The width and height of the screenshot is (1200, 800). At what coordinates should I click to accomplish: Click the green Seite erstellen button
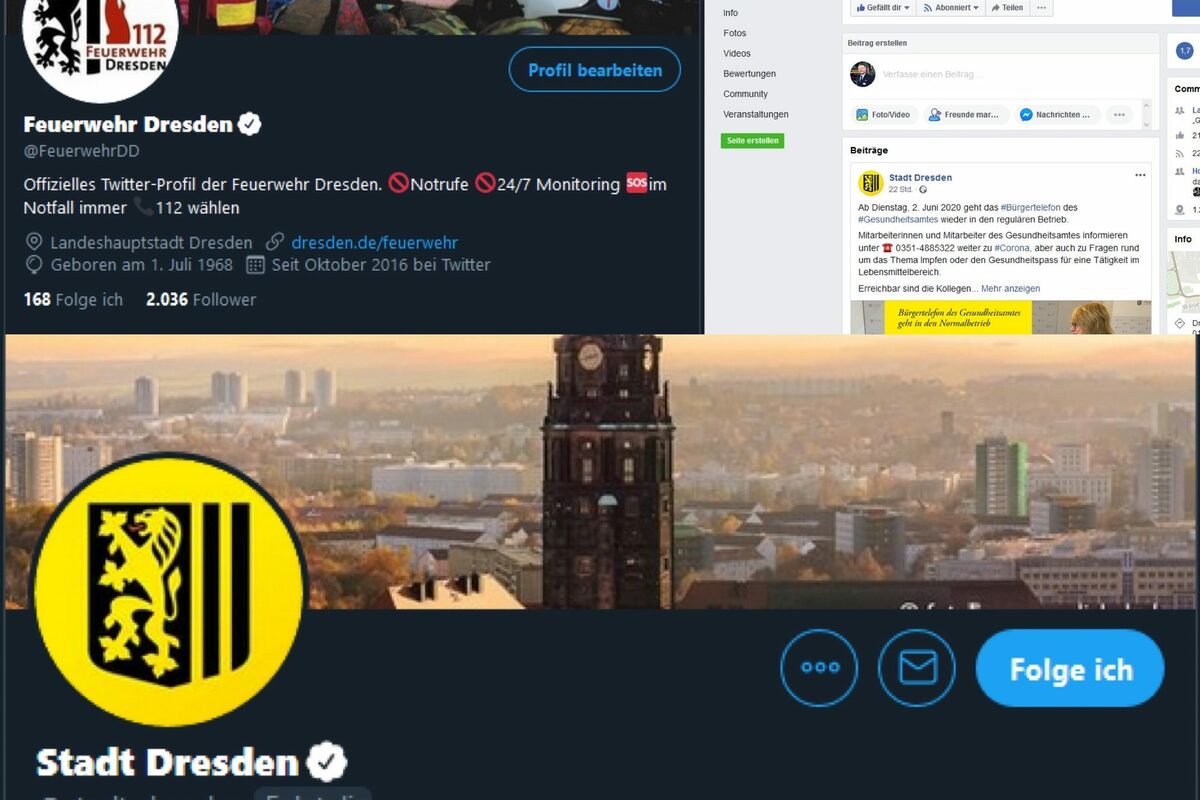point(753,141)
